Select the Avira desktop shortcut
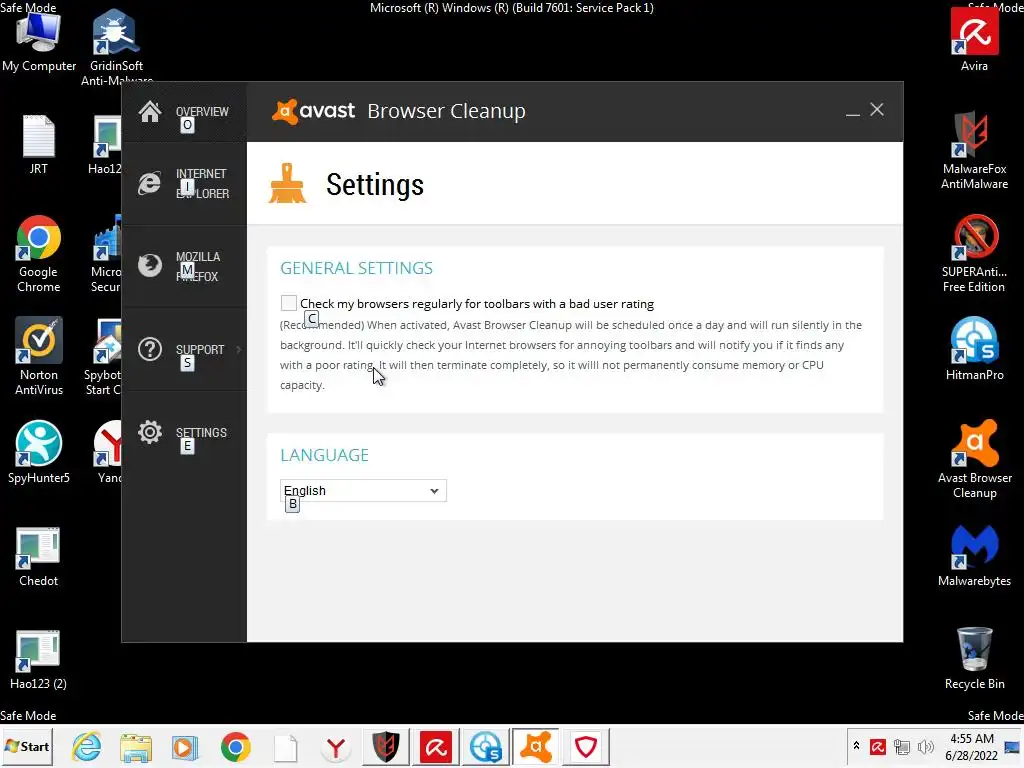This screenshot has width=1024, height=768. [x=974, y=41]
